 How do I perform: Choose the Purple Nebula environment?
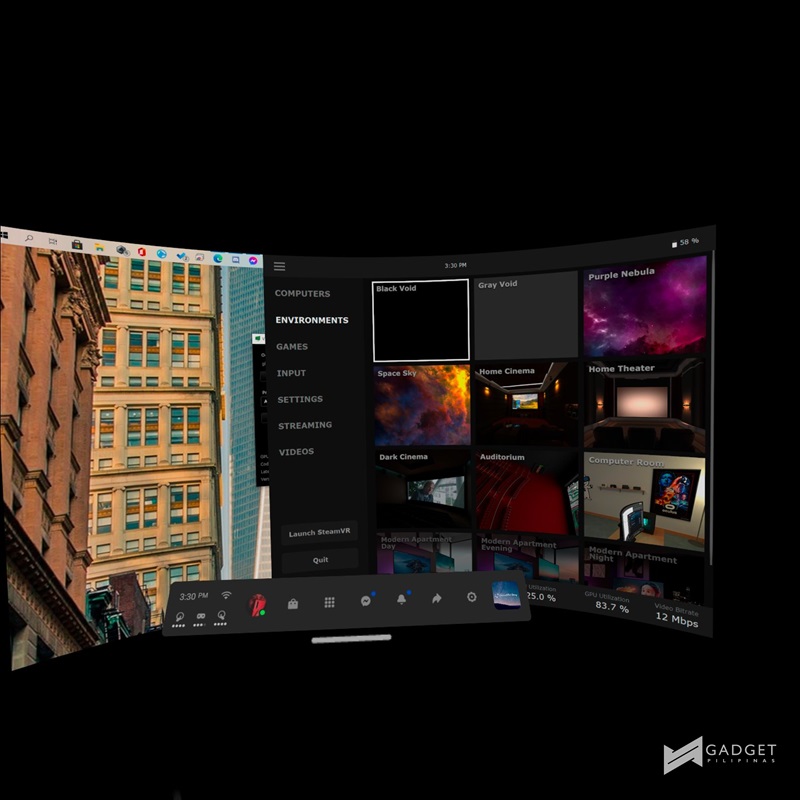(645, 307)
